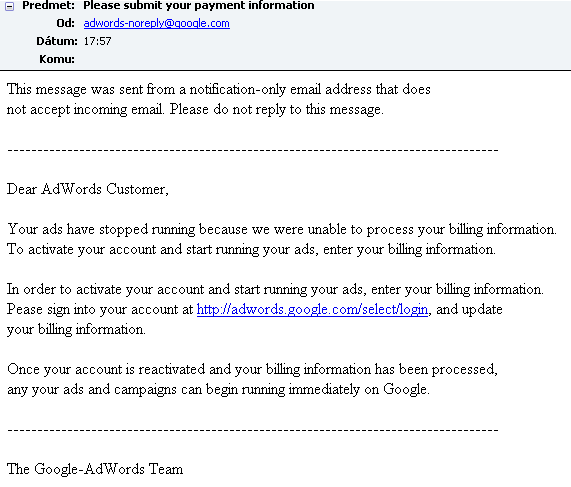Collapse the message header with minus icon

(x=9, y=6)
